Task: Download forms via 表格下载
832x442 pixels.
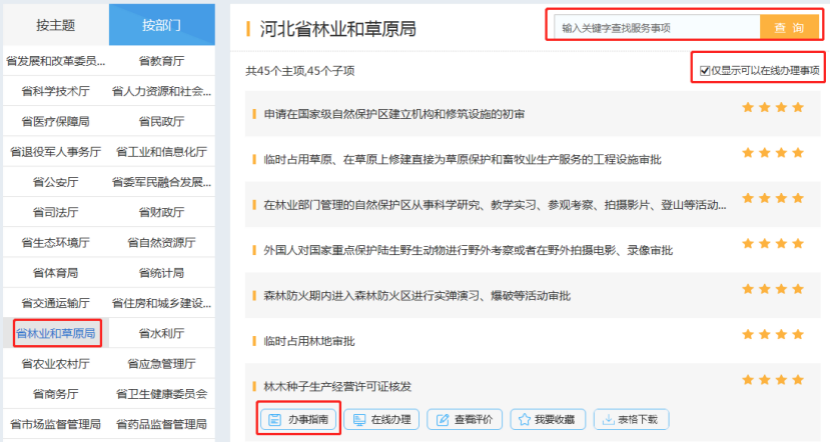Action: 632,420
